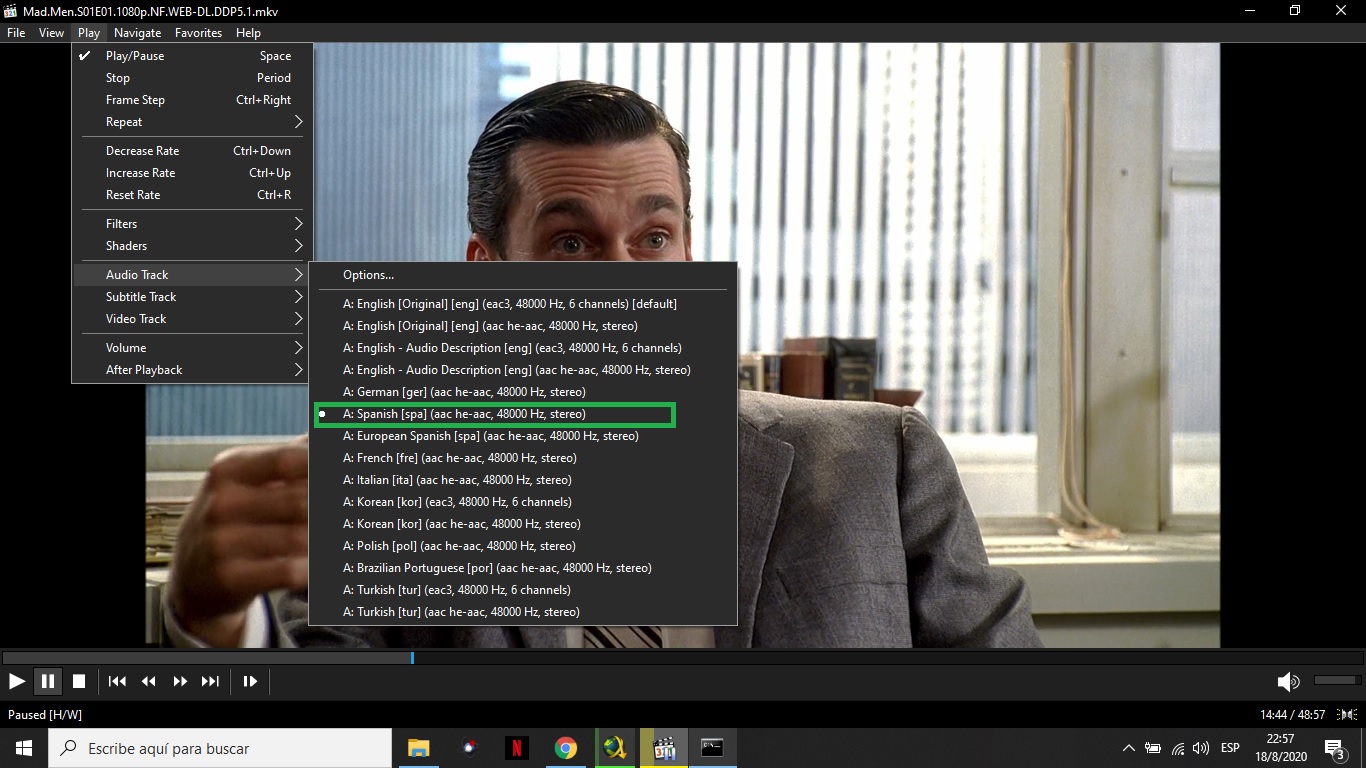Open the Windows Start menu

pyautogui.click(x=24, y=748)
